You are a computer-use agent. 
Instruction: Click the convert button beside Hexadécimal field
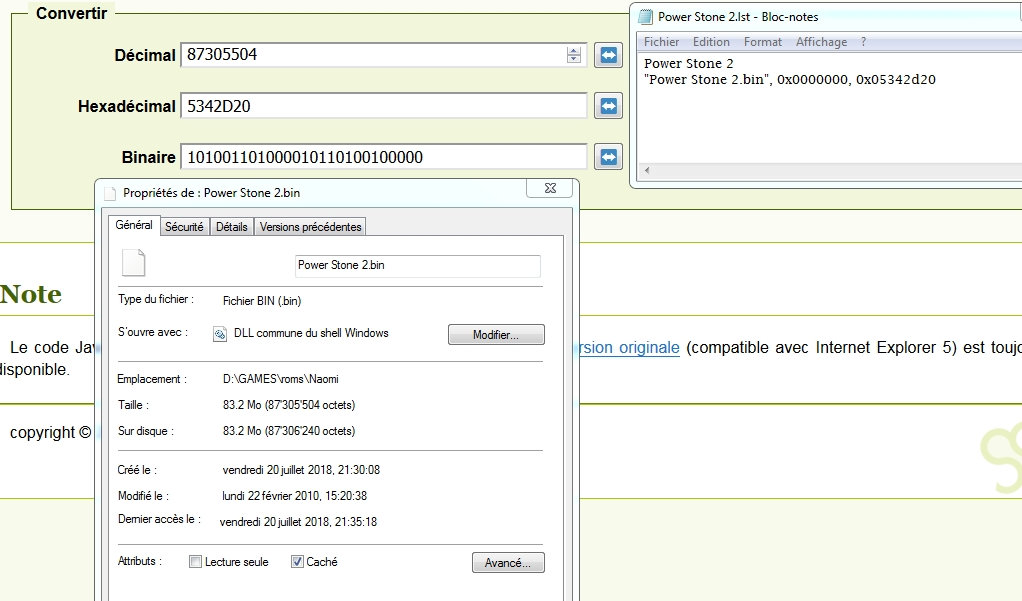(608, 106)
